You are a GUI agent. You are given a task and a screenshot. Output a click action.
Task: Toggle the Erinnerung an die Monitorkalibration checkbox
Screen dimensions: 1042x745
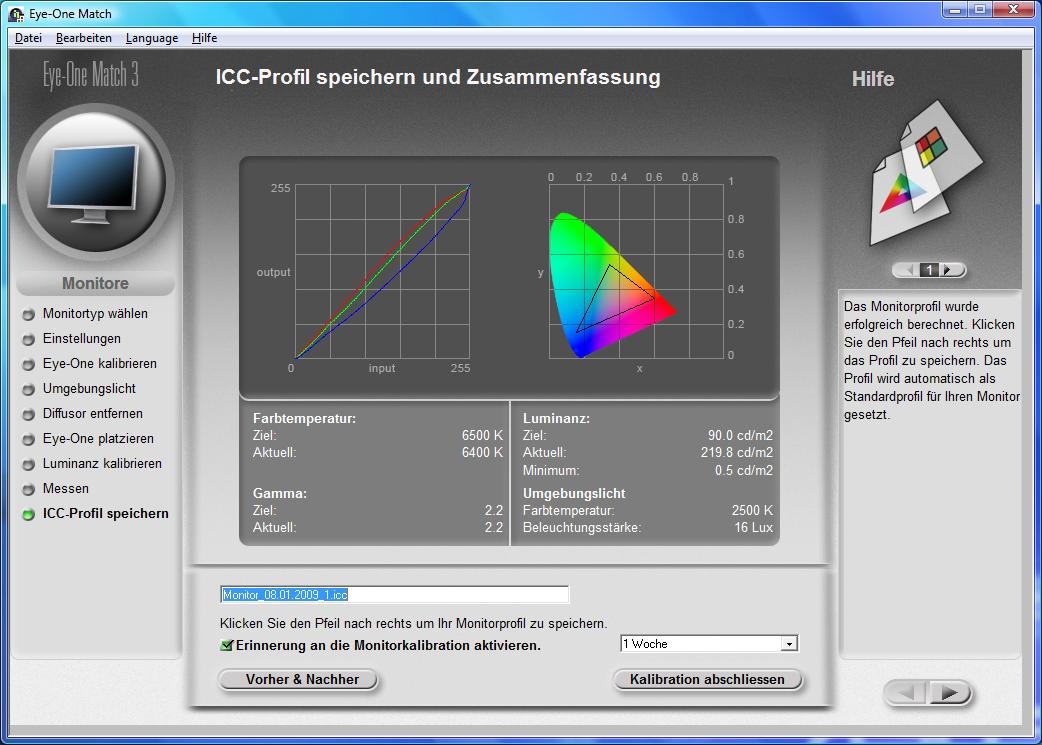(x=227, y=645)
